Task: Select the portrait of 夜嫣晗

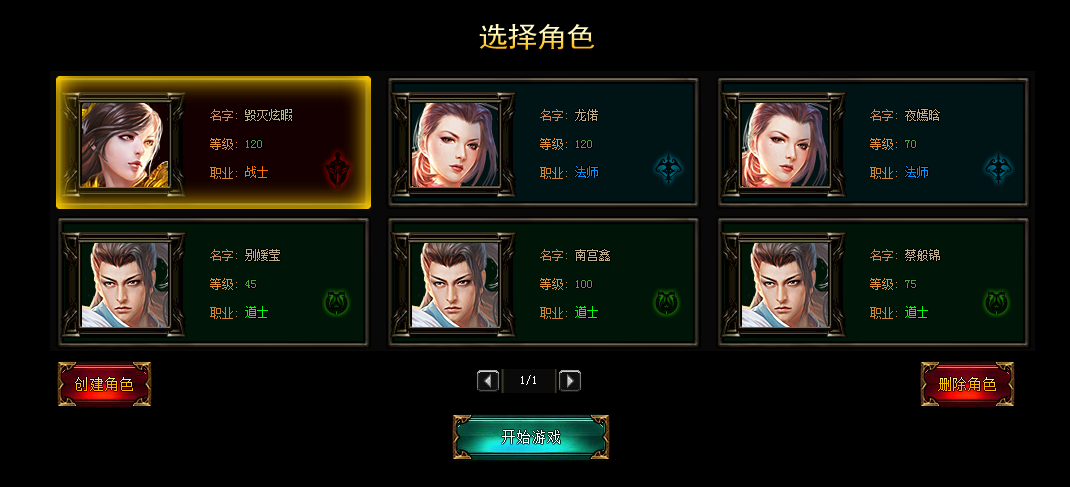Action: pyautogui.click(x=785, y=145)
